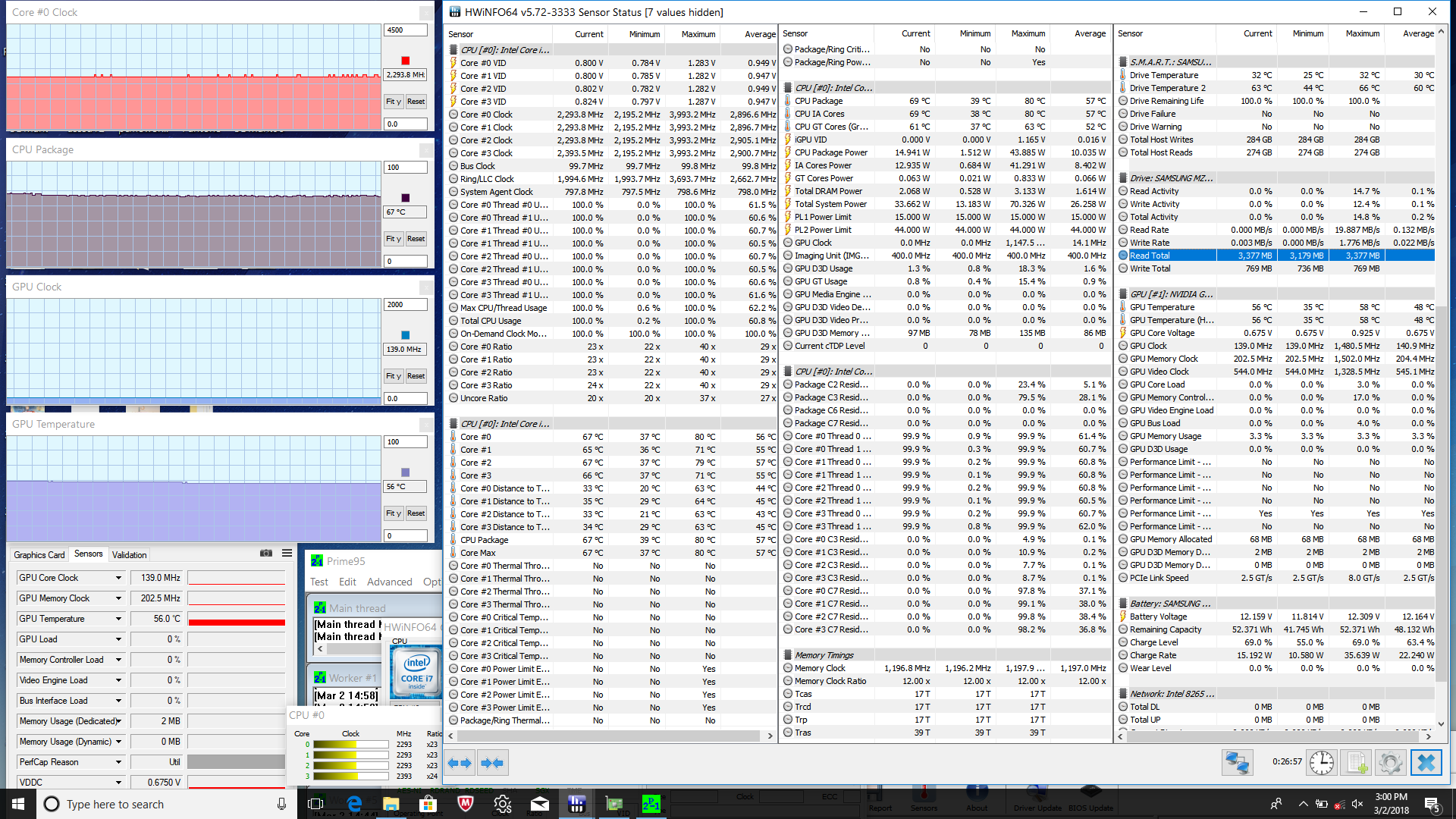The height and width of the screenshot is (819, 1456).
Task: Click the expand columns arrows icon in HWiNFO
Action: (460, 763)
